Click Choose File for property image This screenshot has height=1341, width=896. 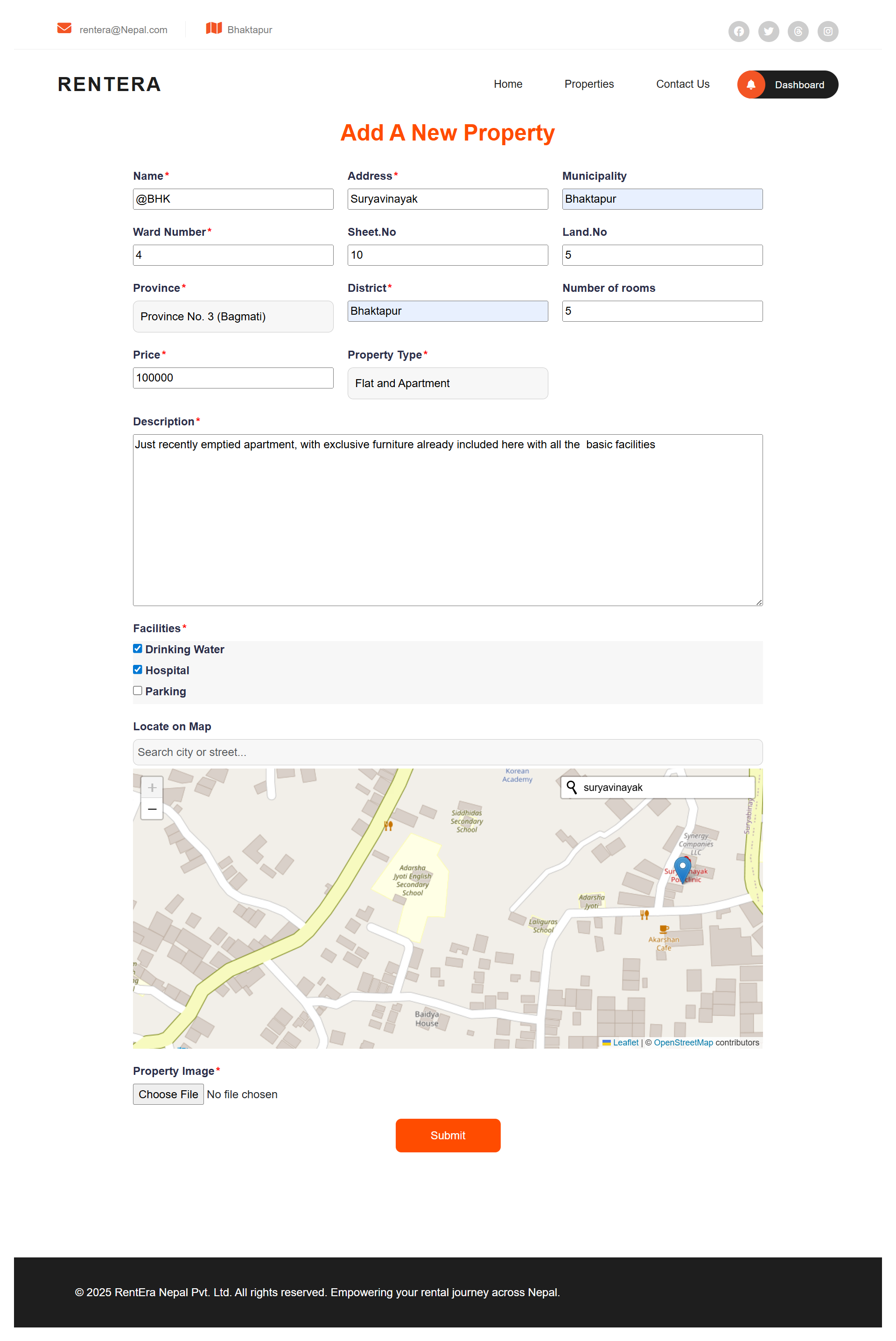(x=168, y=1094)
